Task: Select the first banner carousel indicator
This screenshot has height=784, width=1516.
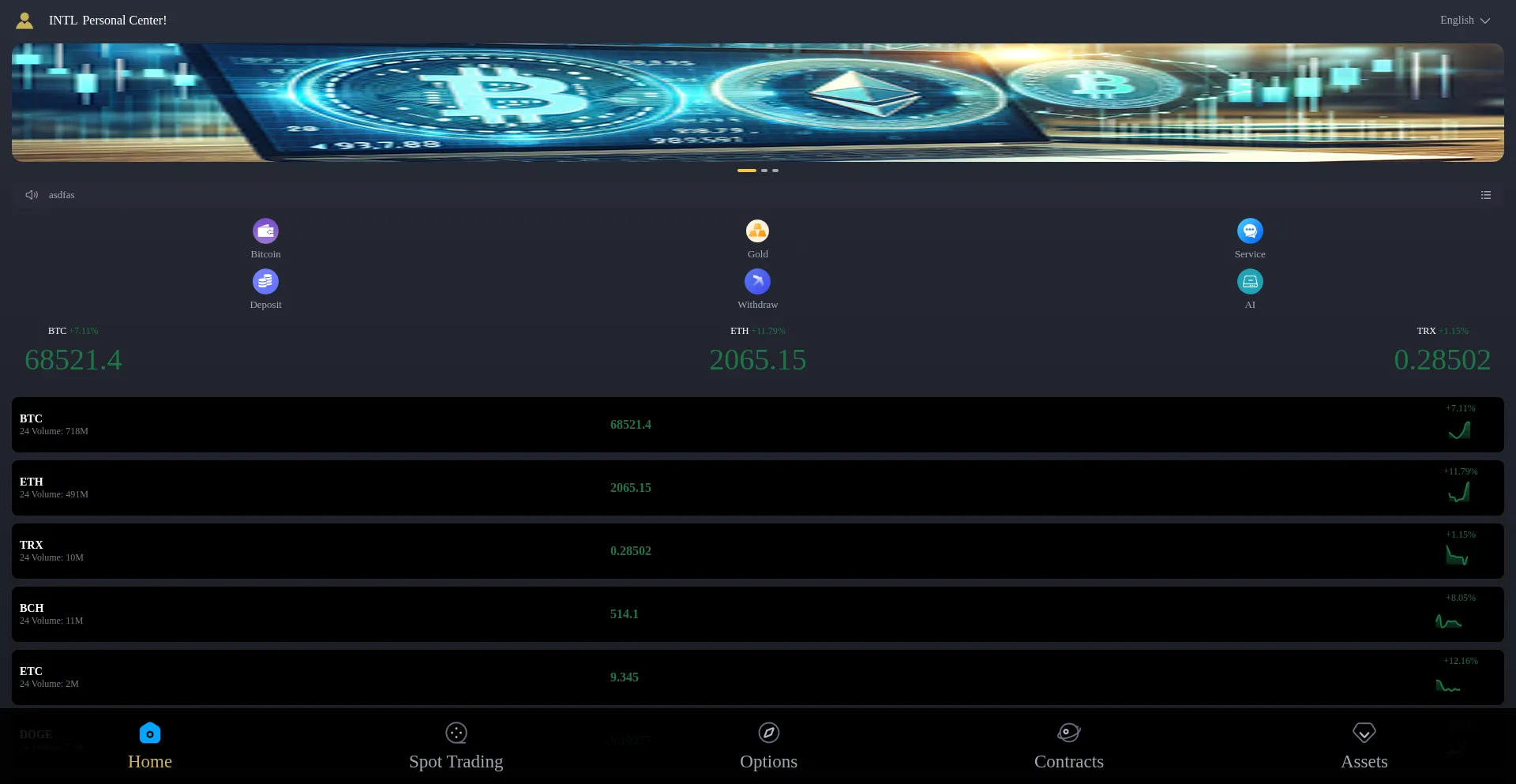Action: [x=747, y=171]
